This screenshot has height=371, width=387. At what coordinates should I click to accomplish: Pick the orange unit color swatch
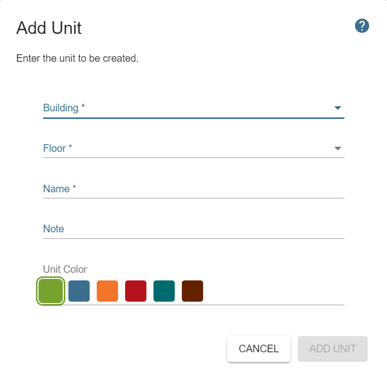pyautogui.click(x=107, y=291)
